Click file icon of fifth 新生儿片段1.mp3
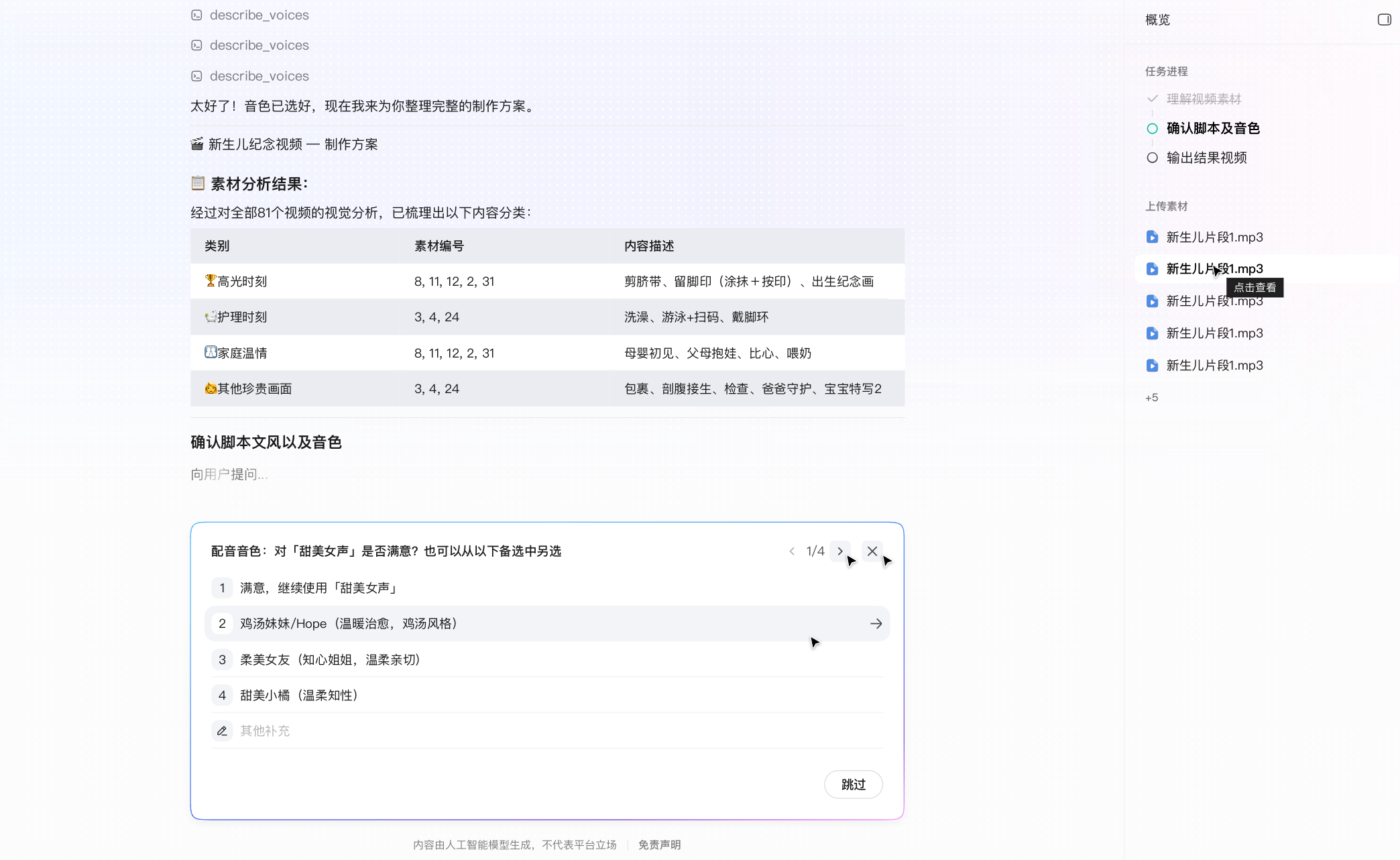 pos(1152,365)
